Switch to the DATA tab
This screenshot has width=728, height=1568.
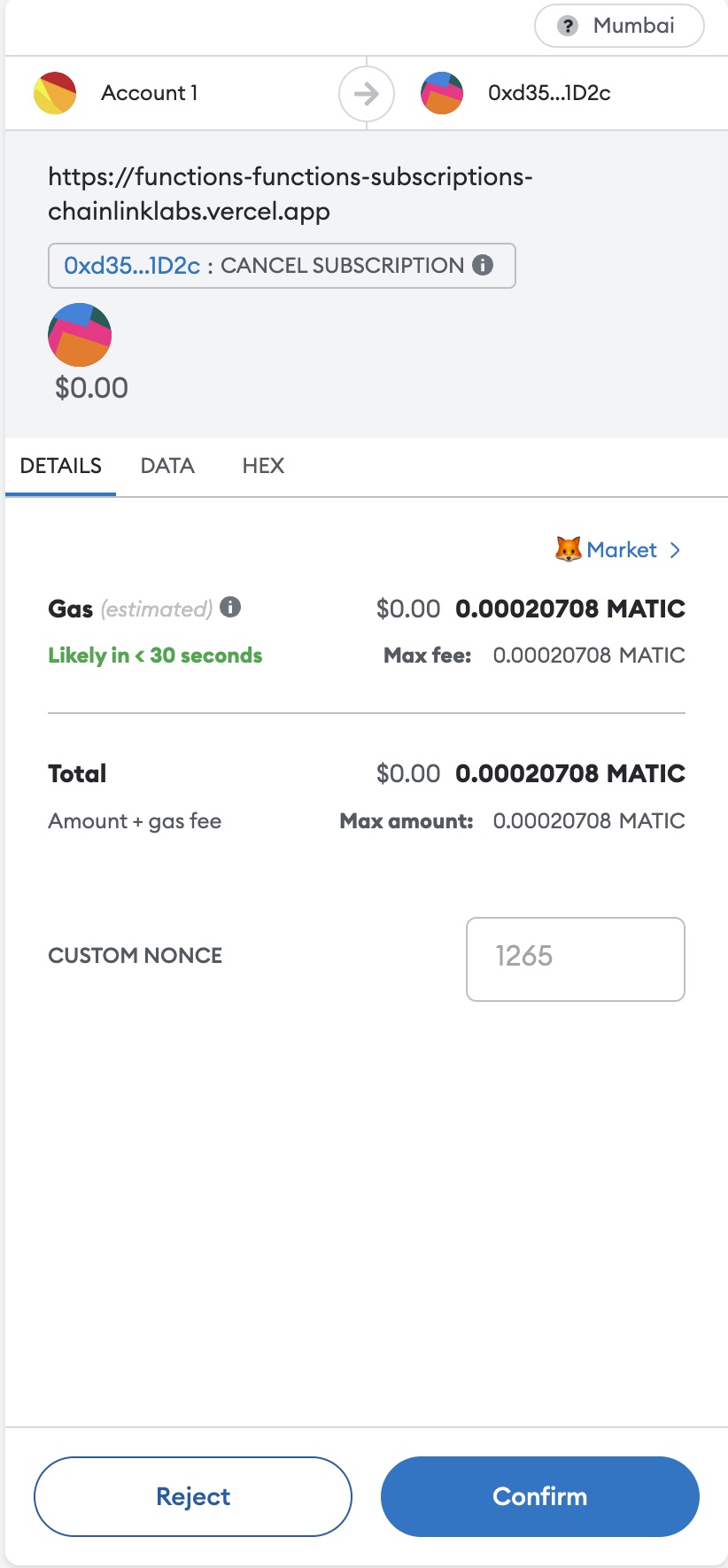(167, 465)
